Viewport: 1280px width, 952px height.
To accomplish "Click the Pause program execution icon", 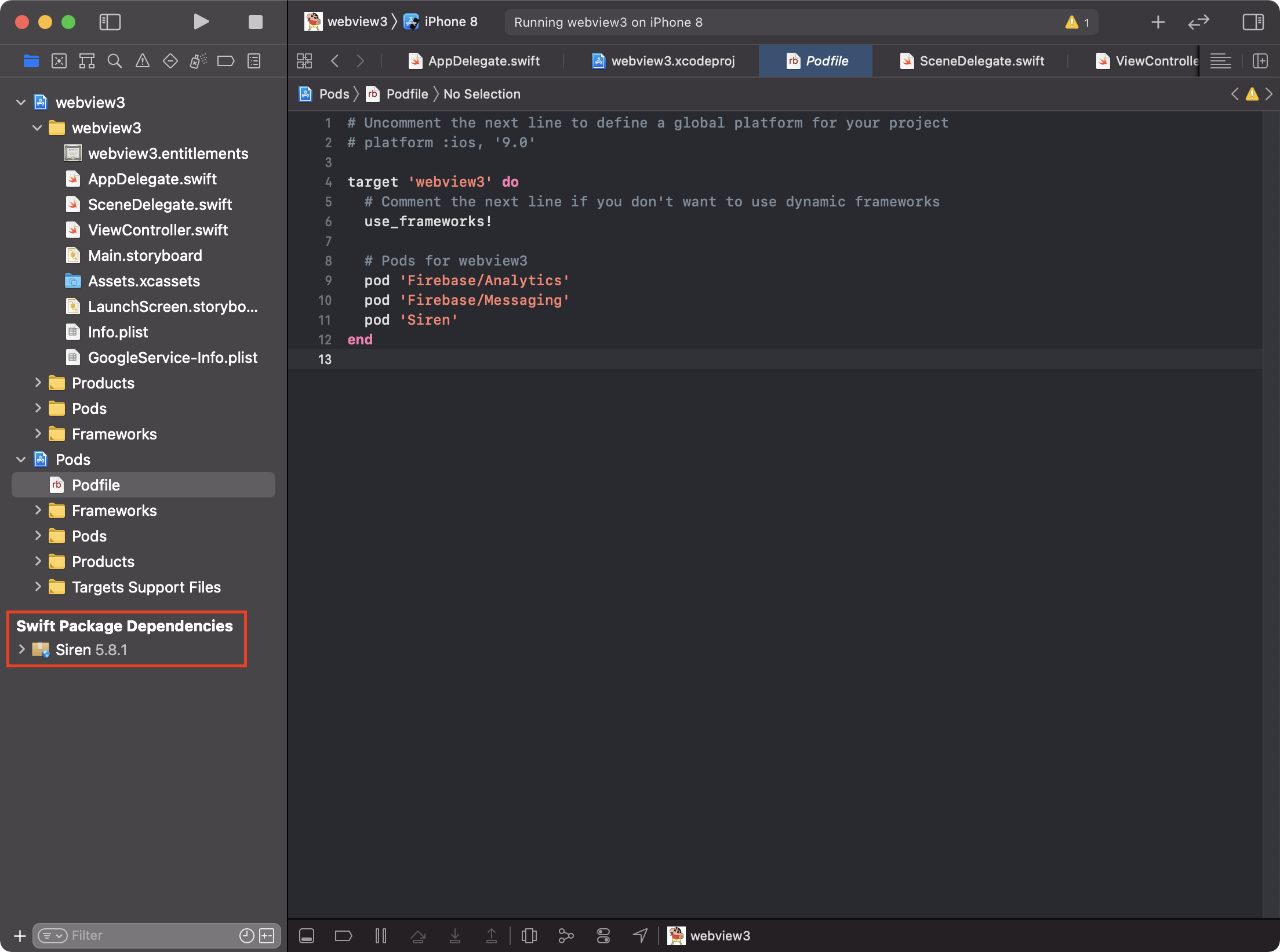I will pyautogui.click(x=381, y=935).
